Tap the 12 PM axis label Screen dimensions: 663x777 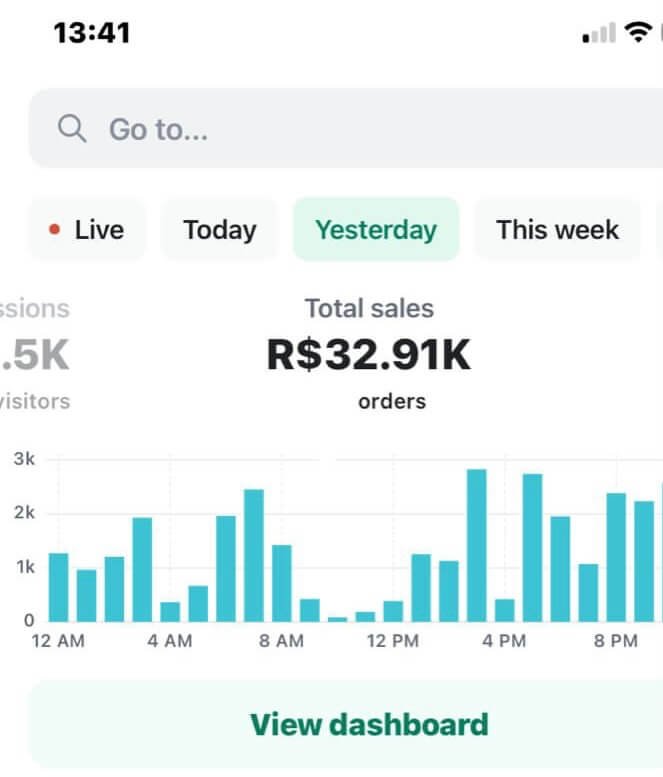pyautogui.click(x=392, y=642)
